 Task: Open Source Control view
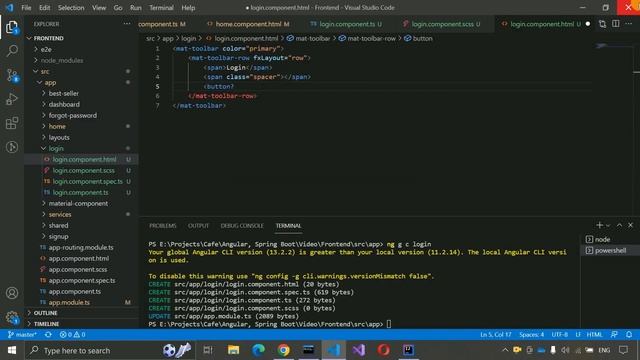[12, 75]
